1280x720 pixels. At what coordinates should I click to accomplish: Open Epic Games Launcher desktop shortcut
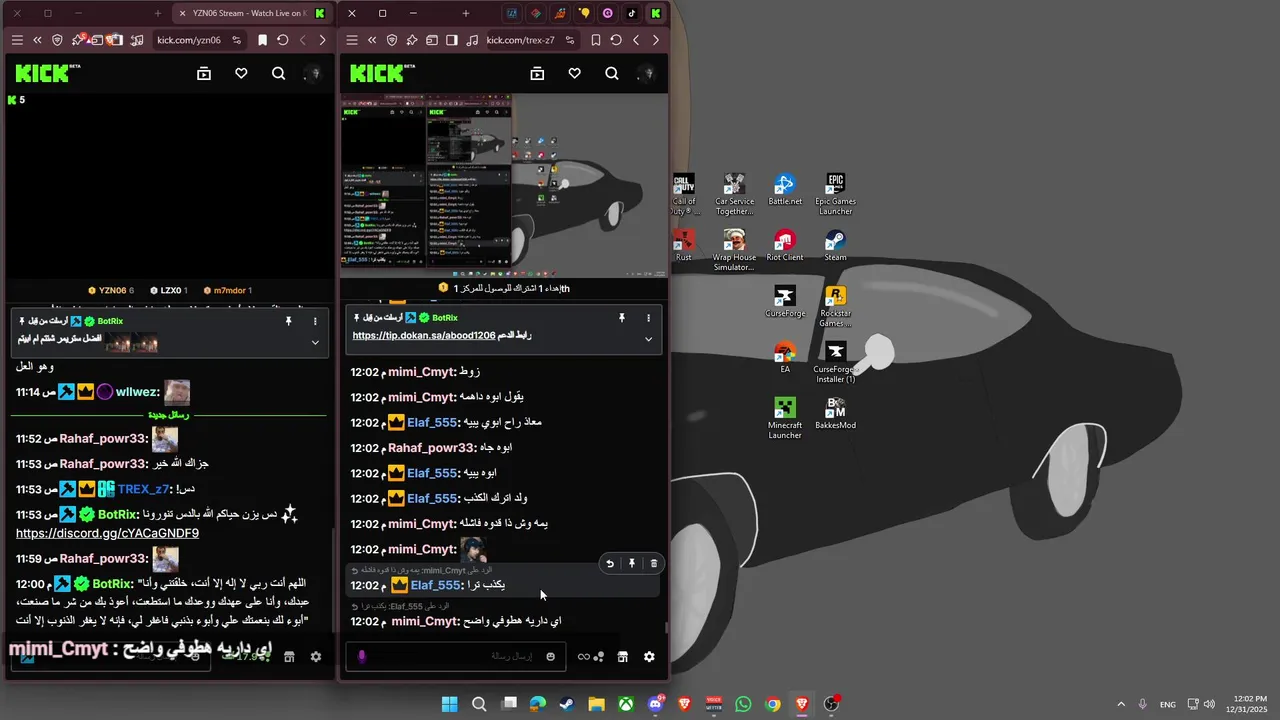click(x=835, y=194)
